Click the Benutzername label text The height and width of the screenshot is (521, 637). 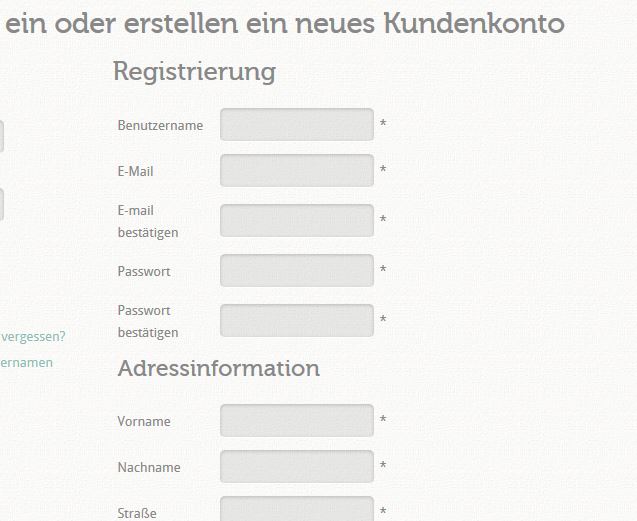160,126
